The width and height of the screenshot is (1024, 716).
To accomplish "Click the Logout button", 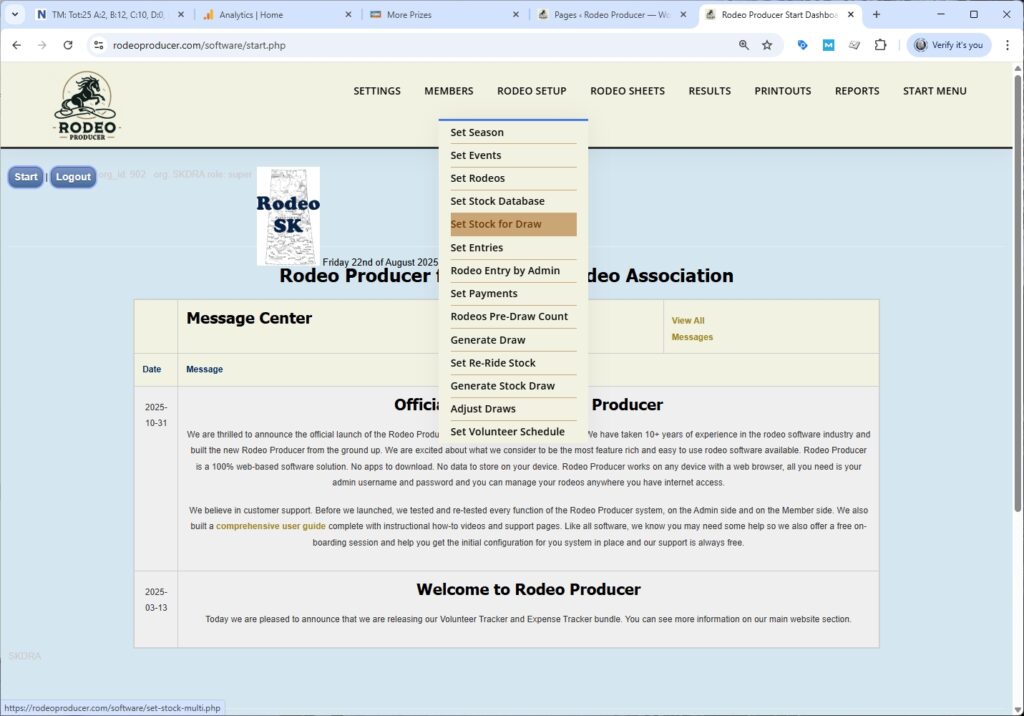I will click(x=72, y=177).
